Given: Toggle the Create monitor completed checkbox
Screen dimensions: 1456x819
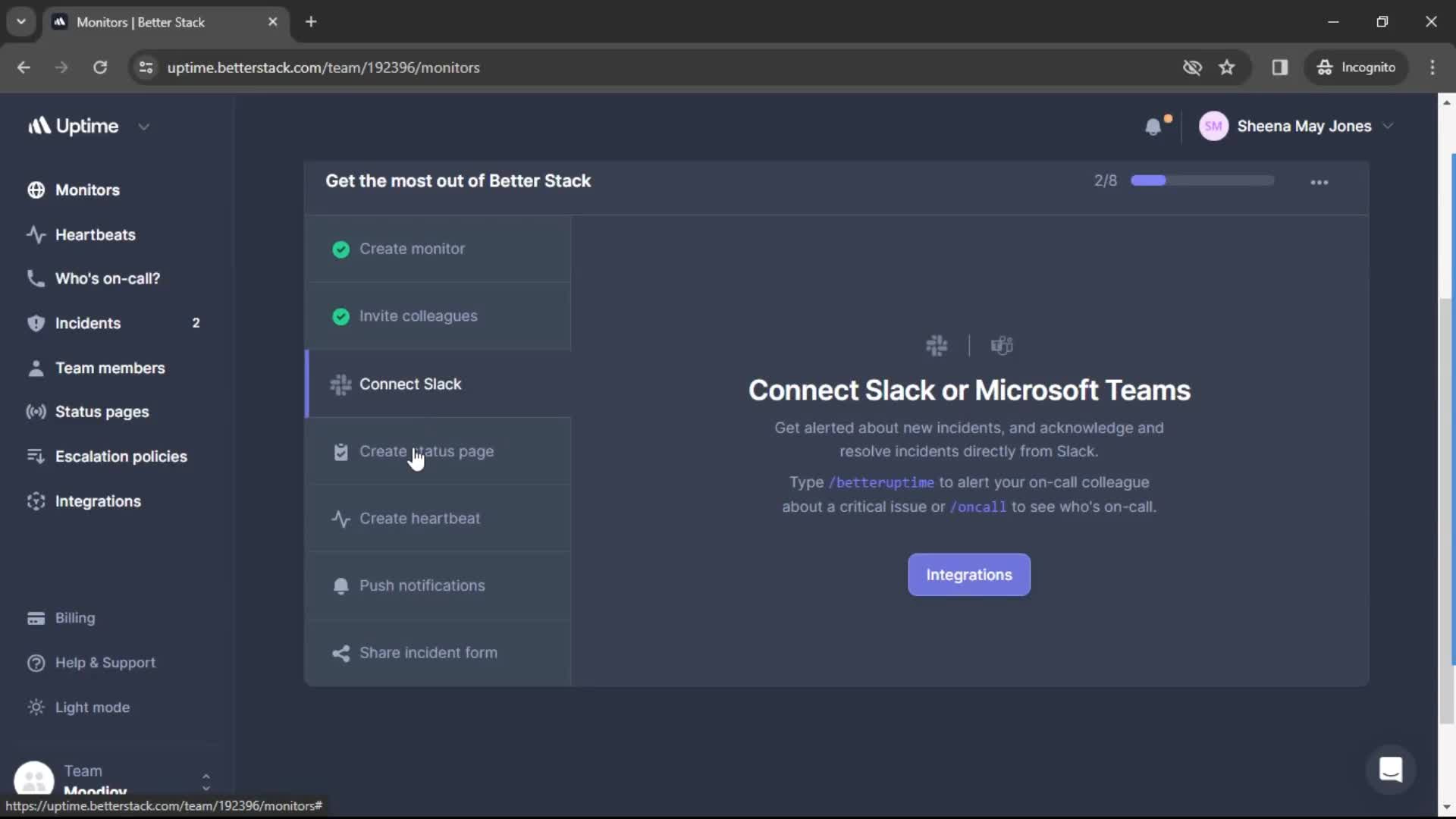Looking at the screenshot, I should click(x=340, y=249).
